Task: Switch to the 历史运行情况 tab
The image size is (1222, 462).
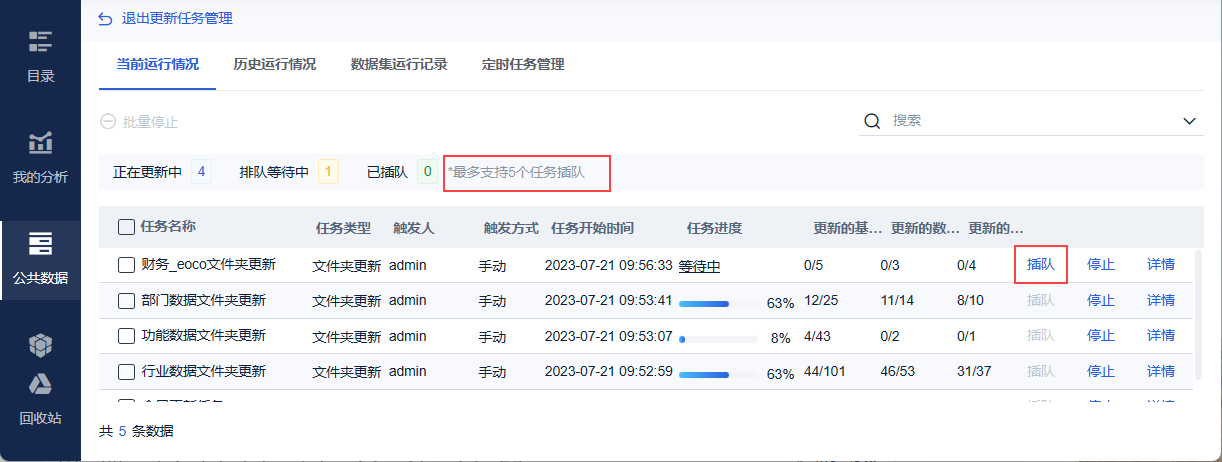Action: pyautogui.click(x=274, y=64)
